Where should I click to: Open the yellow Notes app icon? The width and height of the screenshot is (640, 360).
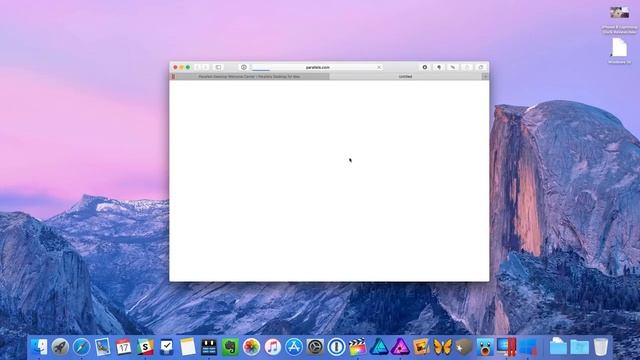188,347
